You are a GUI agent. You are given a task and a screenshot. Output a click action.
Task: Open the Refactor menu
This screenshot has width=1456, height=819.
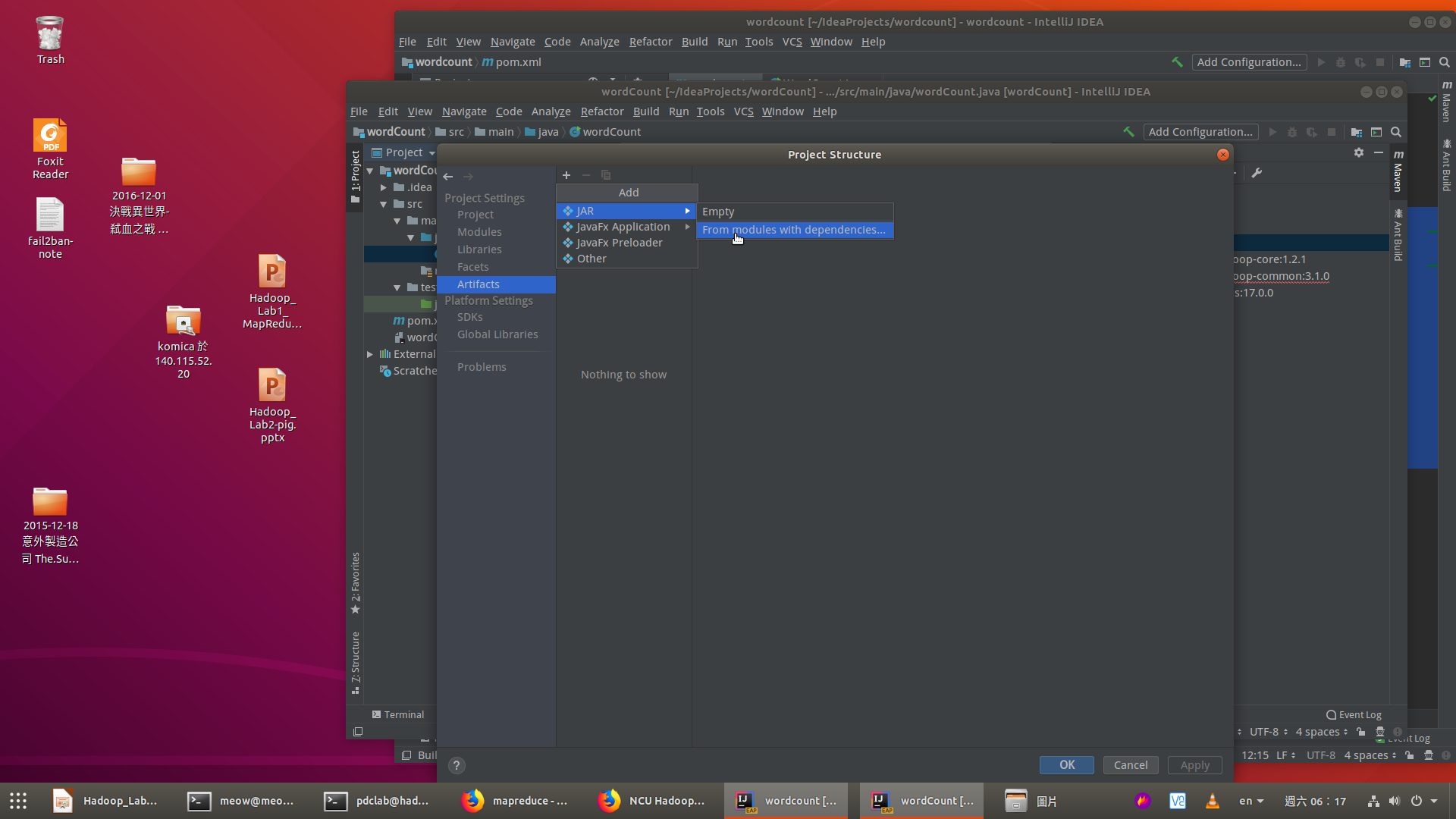coord(602,111)
